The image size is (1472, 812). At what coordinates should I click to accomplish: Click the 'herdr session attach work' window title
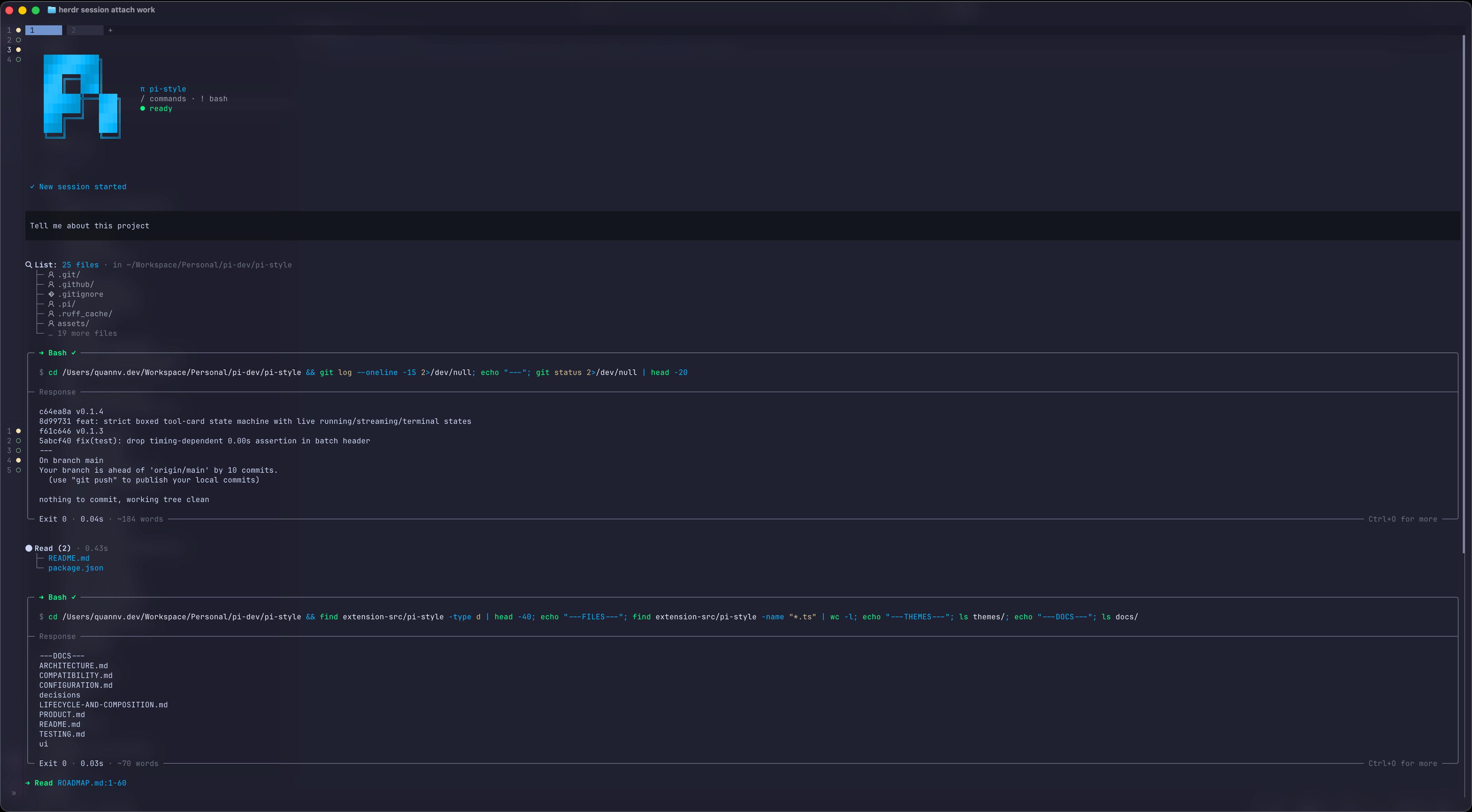pyautogui.click(x=106, y=10)
